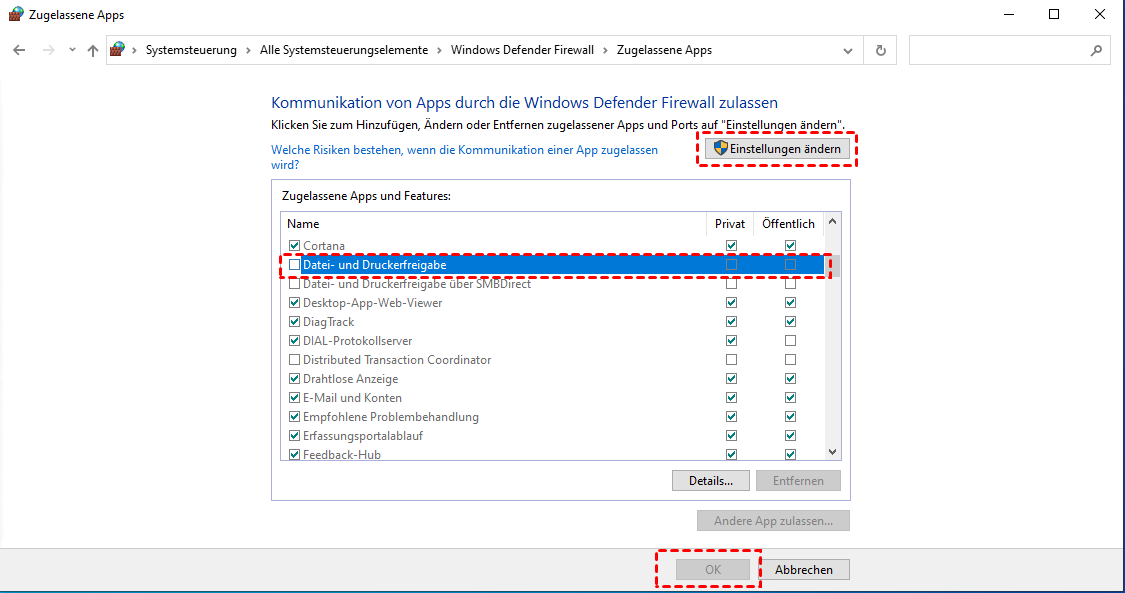Screen dimensions: 1125x593
Task: Focus the Control Panel search box
Action: pos(1010,51)
